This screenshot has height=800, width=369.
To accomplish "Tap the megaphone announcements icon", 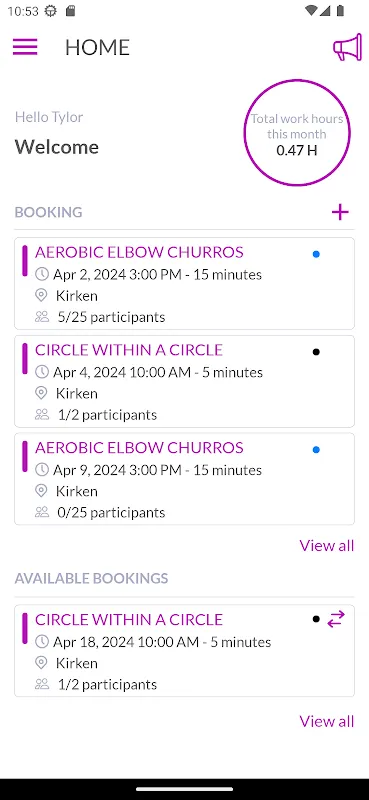I will click(347, 47).
